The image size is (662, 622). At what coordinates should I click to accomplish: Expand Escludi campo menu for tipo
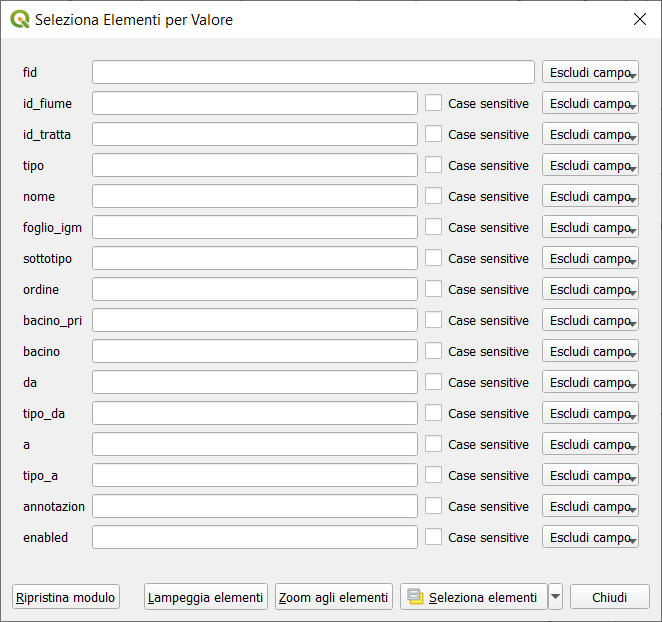pyautogui.click(x=590, y=165)
